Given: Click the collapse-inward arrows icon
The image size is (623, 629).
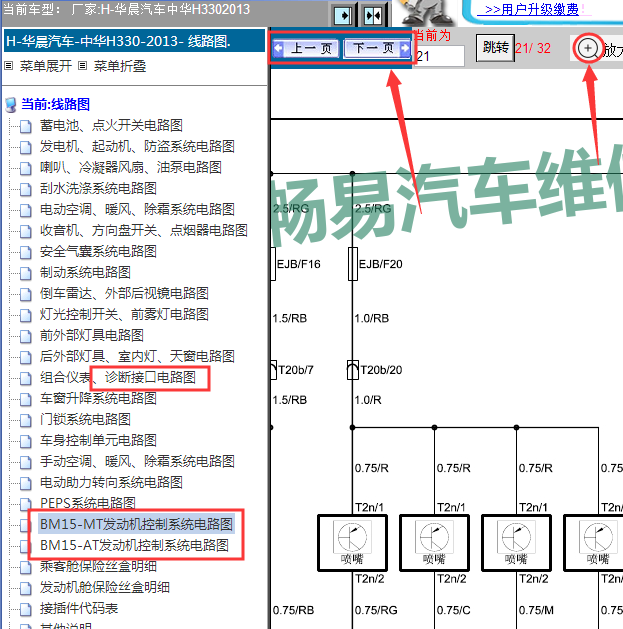Looking at the screenshot, I should 373,16.
